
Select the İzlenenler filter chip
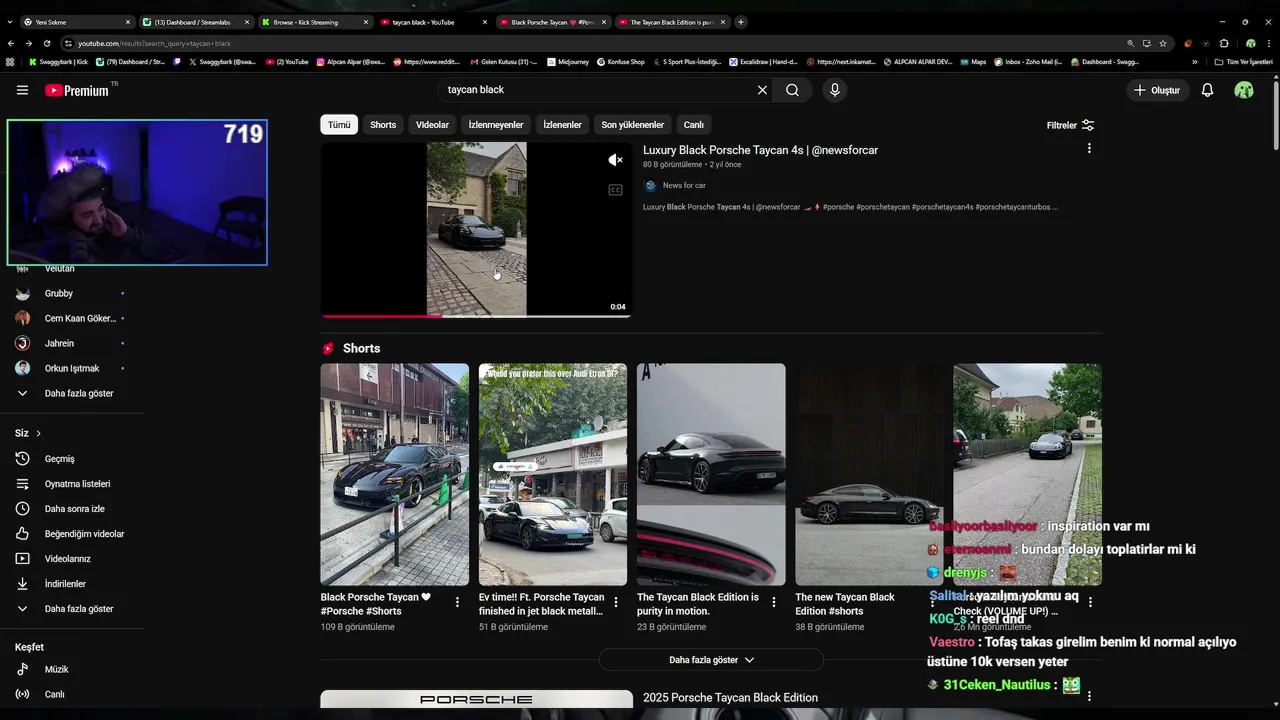pyautogui.click(x=562, y=125)
